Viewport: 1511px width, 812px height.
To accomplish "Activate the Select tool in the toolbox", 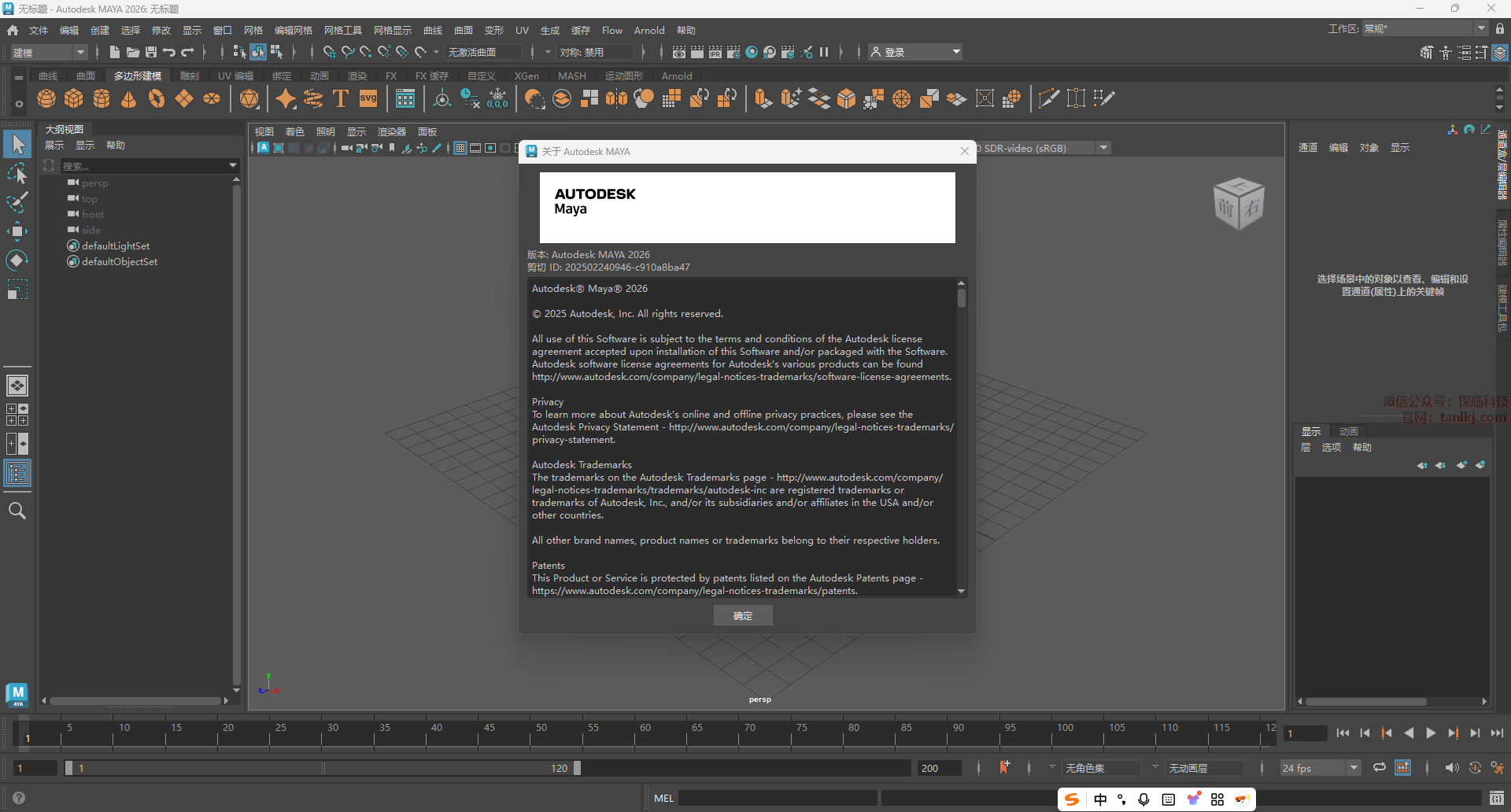I will [17, 144].
